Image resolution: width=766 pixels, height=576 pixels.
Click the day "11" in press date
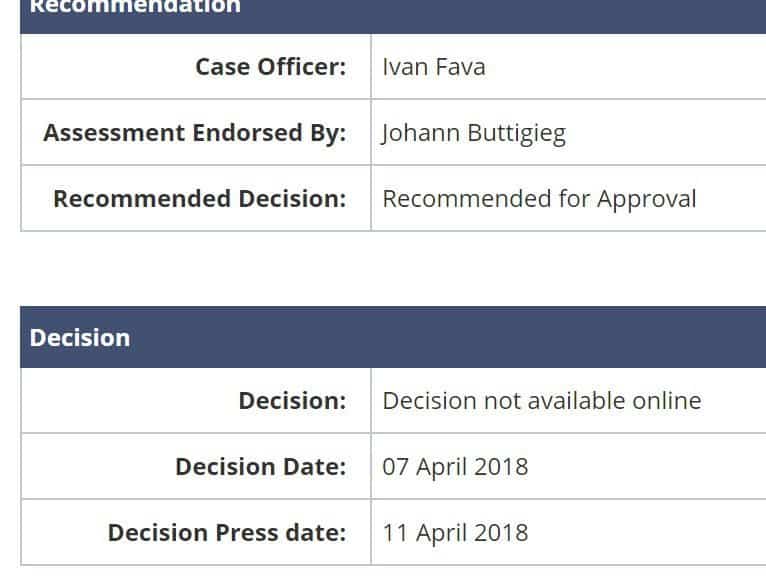tap(395, 532)
